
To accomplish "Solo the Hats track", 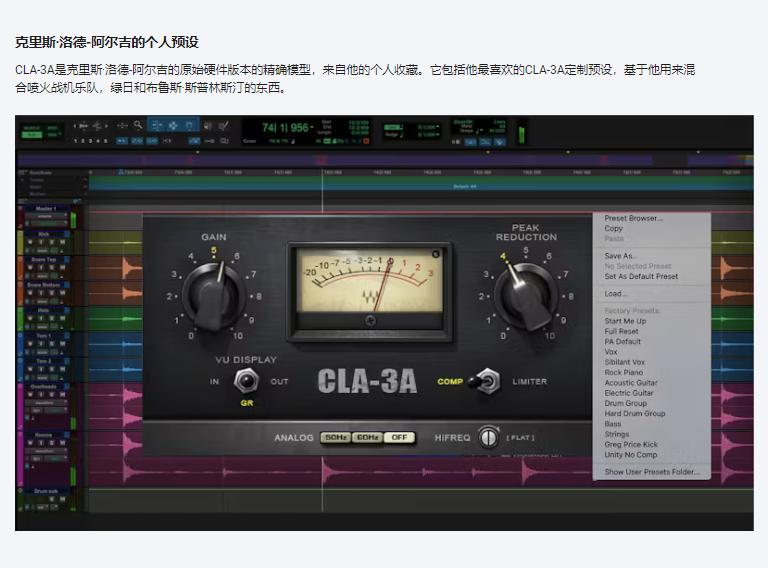I will point(51,318).
